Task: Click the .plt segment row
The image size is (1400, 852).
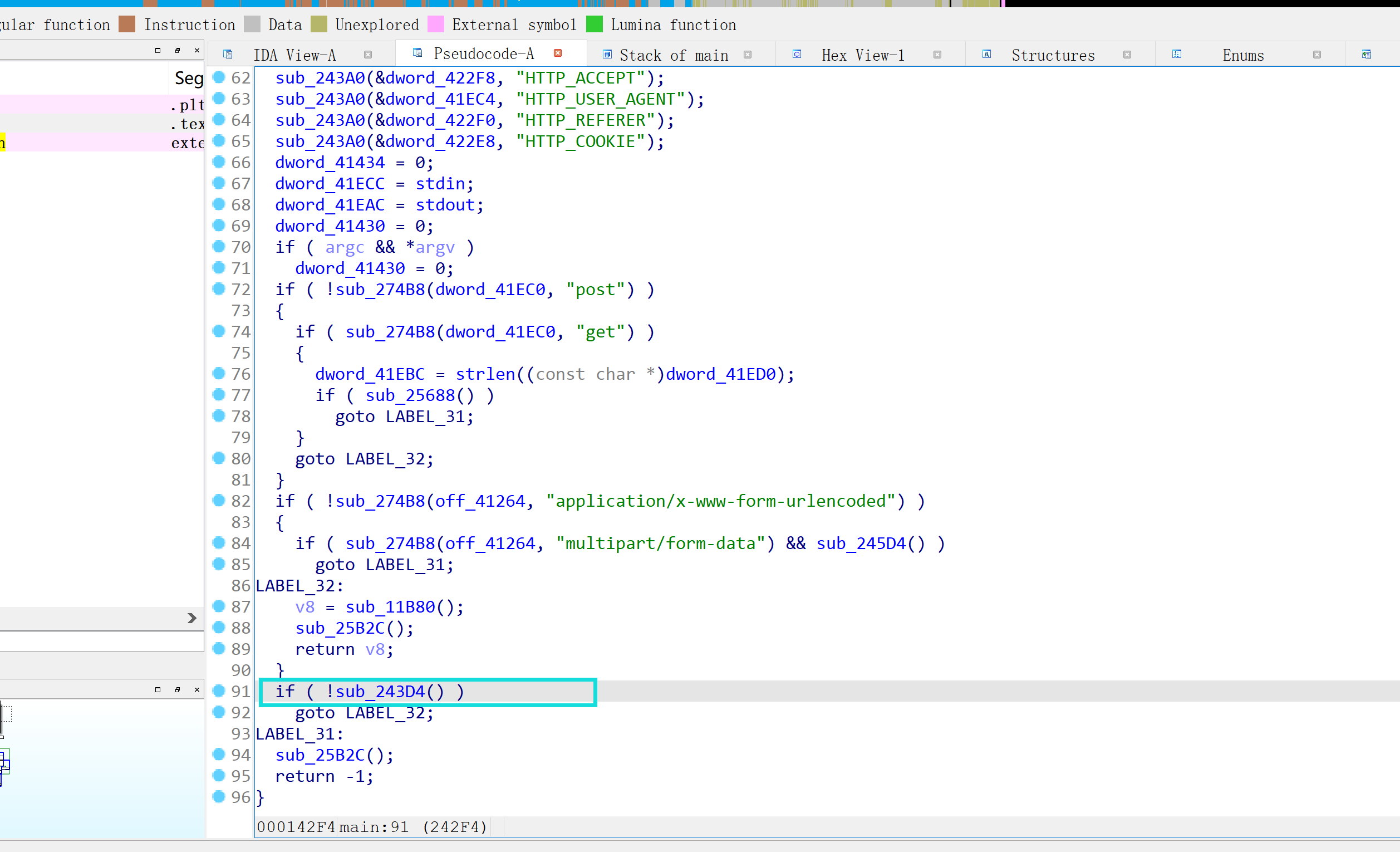Action: click(x=102, y=105)
